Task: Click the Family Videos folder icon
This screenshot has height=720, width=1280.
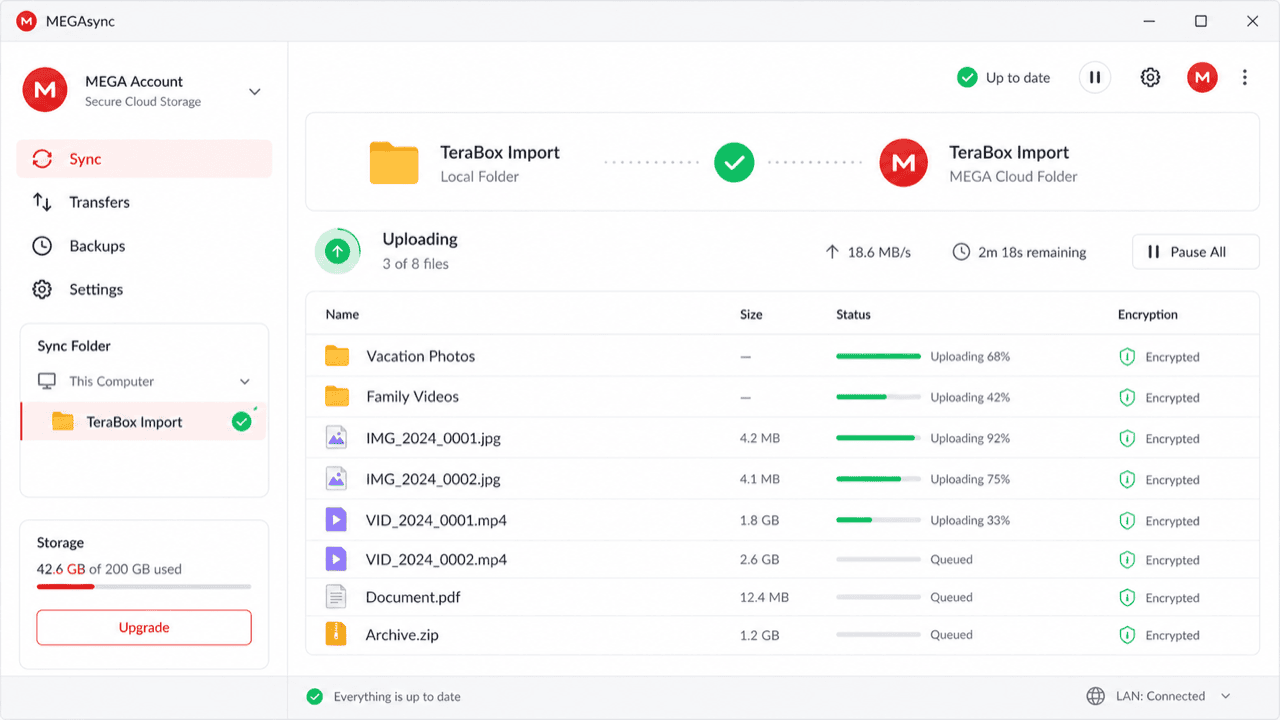Action: click(337, 397)
